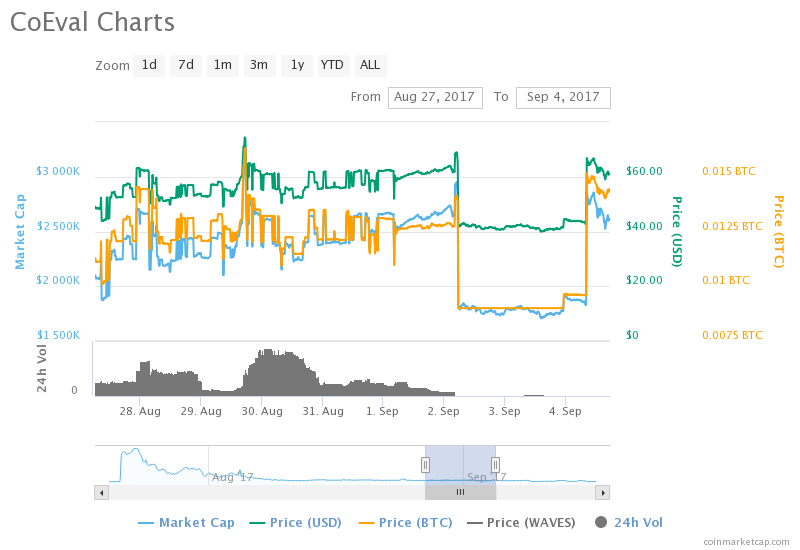Toggle Market Cap series in legend

point(186,522)
